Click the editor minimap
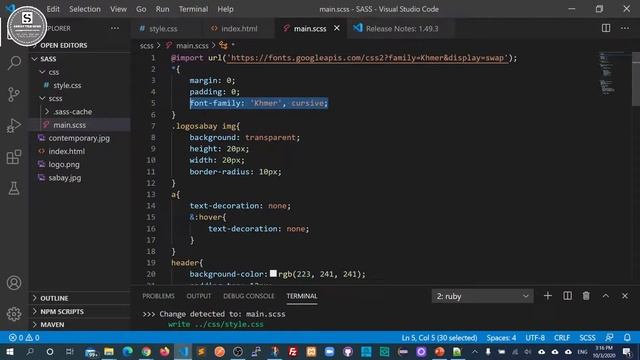This screenshot has width=640, height=360. 607,73
